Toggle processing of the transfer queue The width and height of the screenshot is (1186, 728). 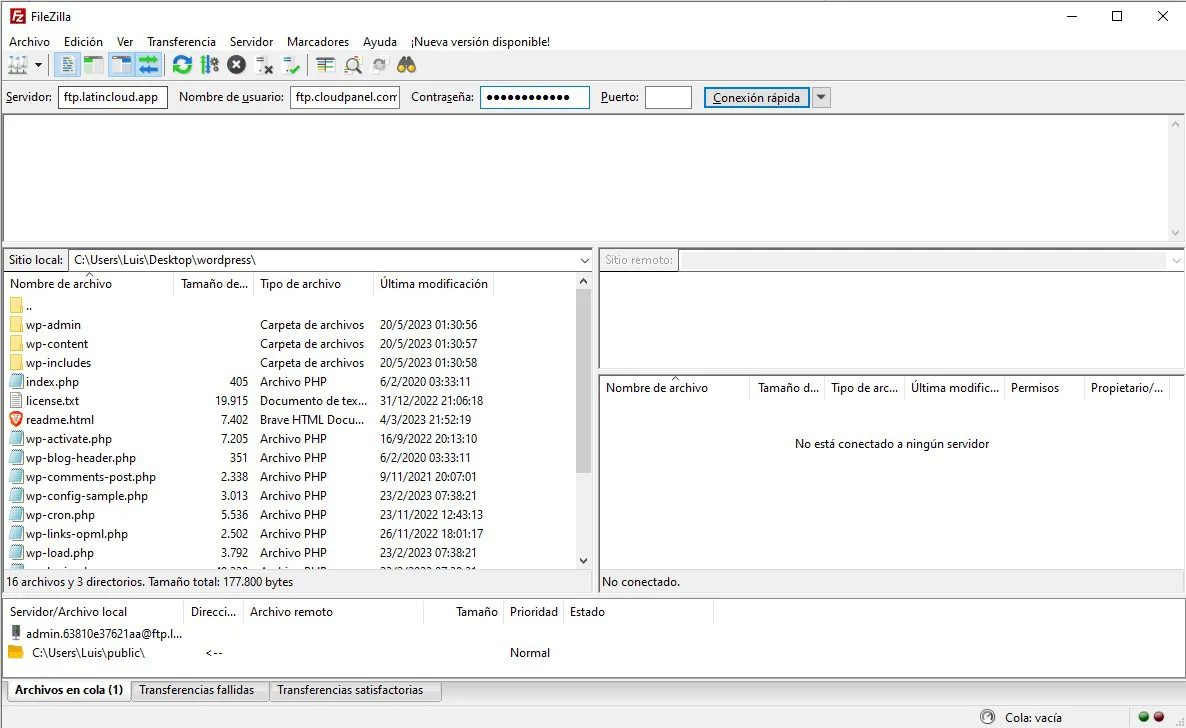coord(209,65)
